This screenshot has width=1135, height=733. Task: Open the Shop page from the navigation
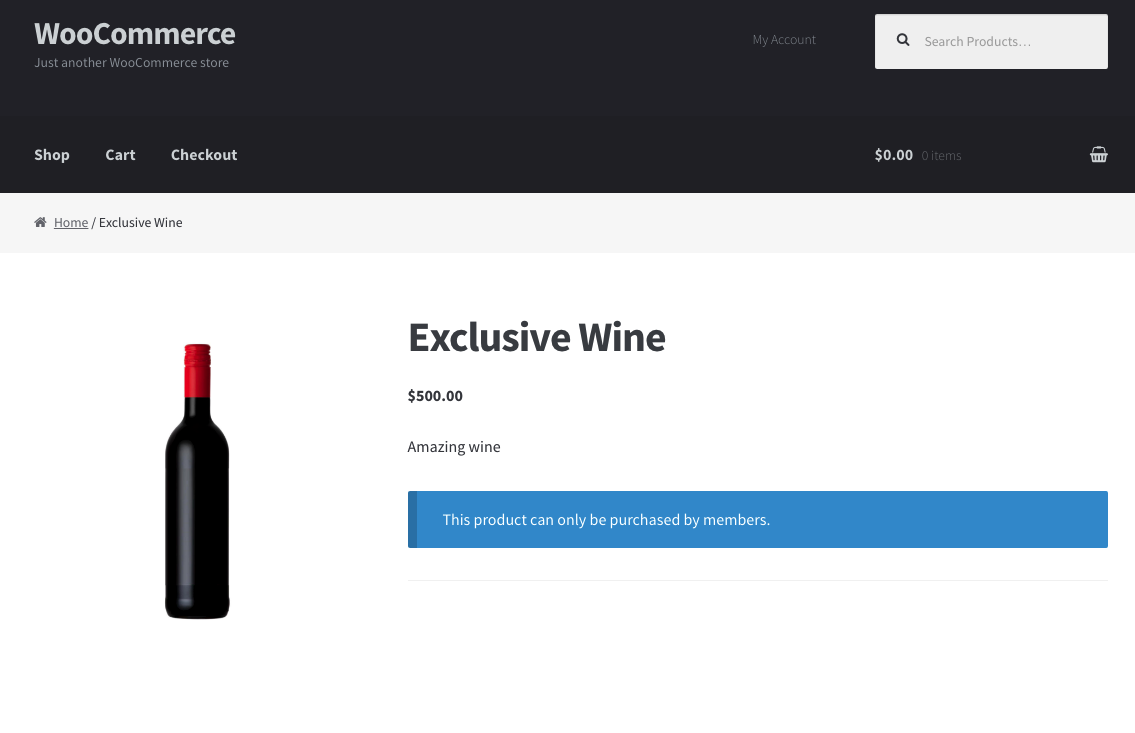point(52,155)
